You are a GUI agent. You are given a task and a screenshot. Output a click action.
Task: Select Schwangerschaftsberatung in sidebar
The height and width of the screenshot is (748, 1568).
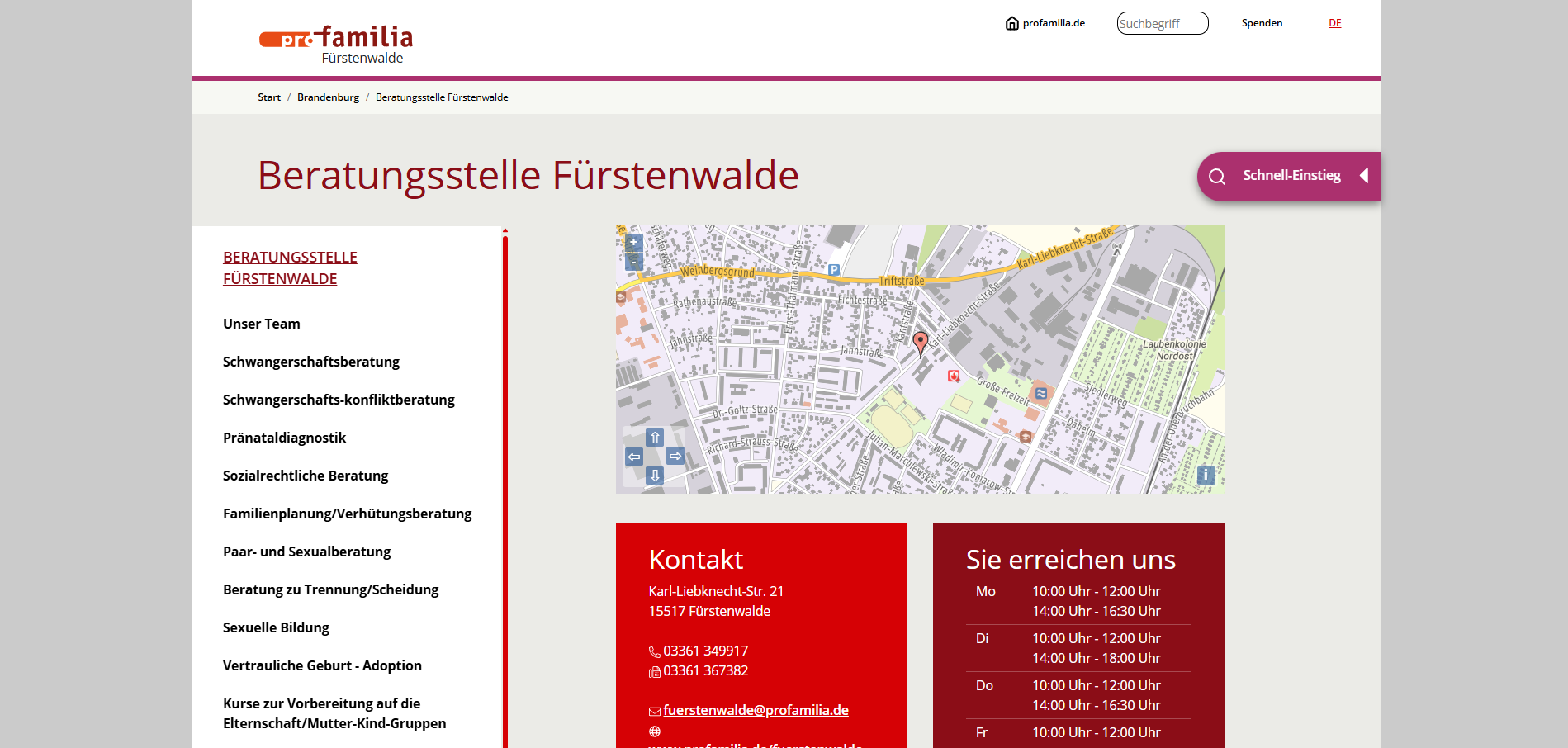310,362
